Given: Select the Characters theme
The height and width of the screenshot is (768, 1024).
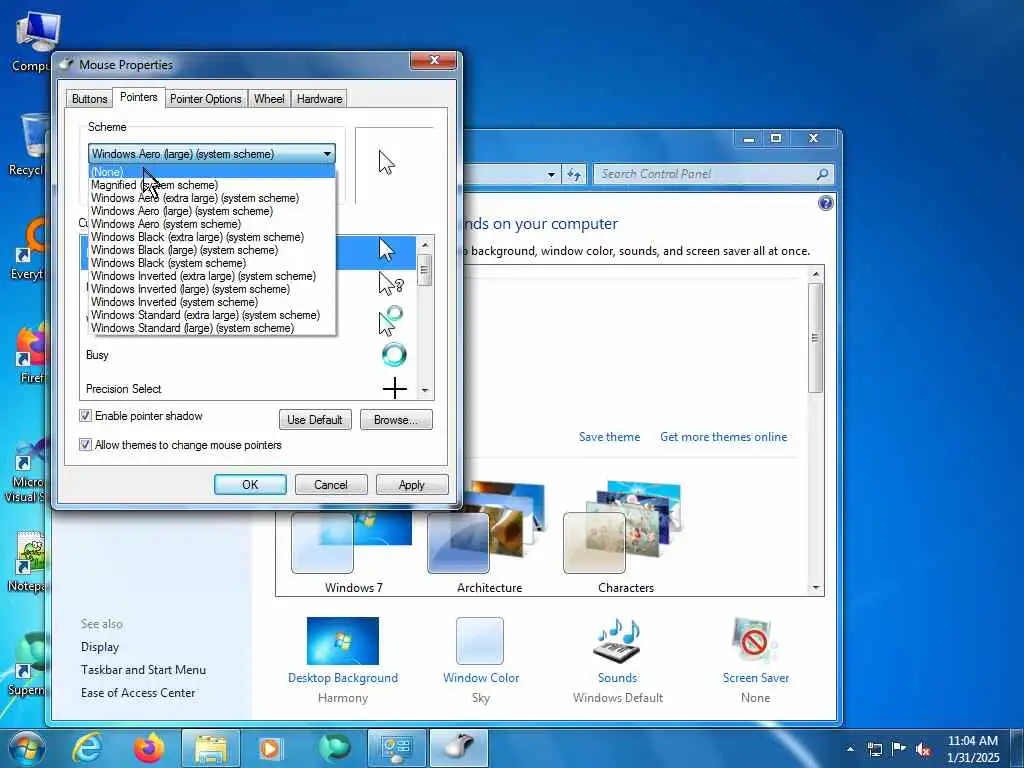Looking at the screenshot, I should coord(625,539).
